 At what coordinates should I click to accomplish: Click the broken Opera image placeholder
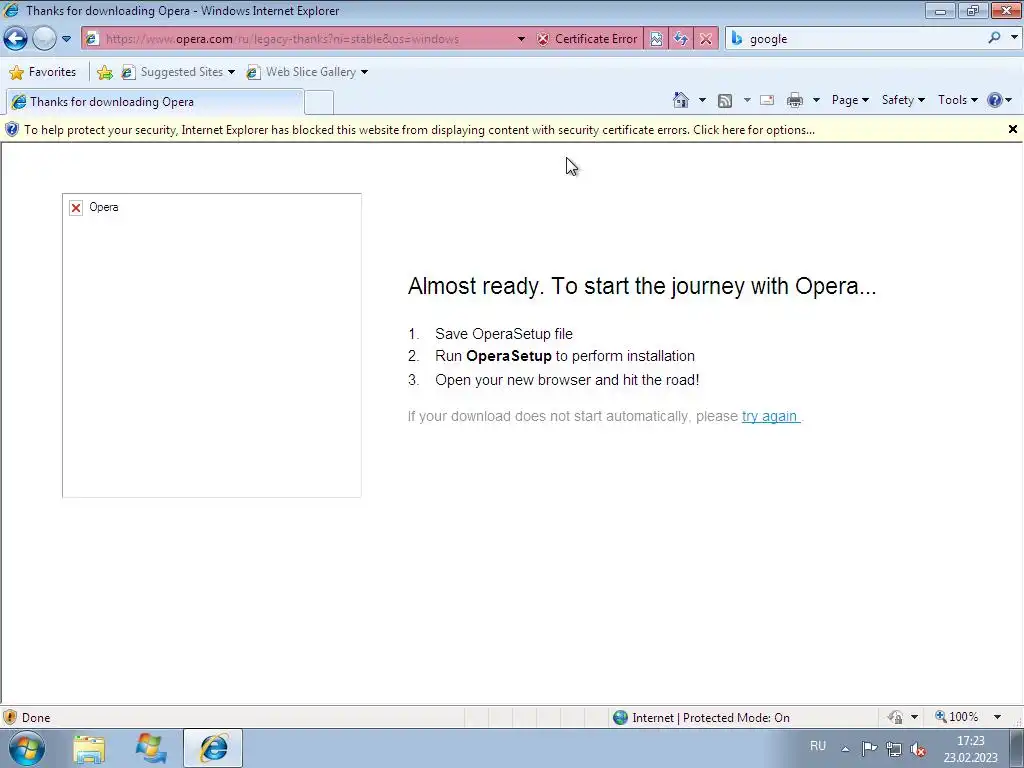[x=212, y=345]
